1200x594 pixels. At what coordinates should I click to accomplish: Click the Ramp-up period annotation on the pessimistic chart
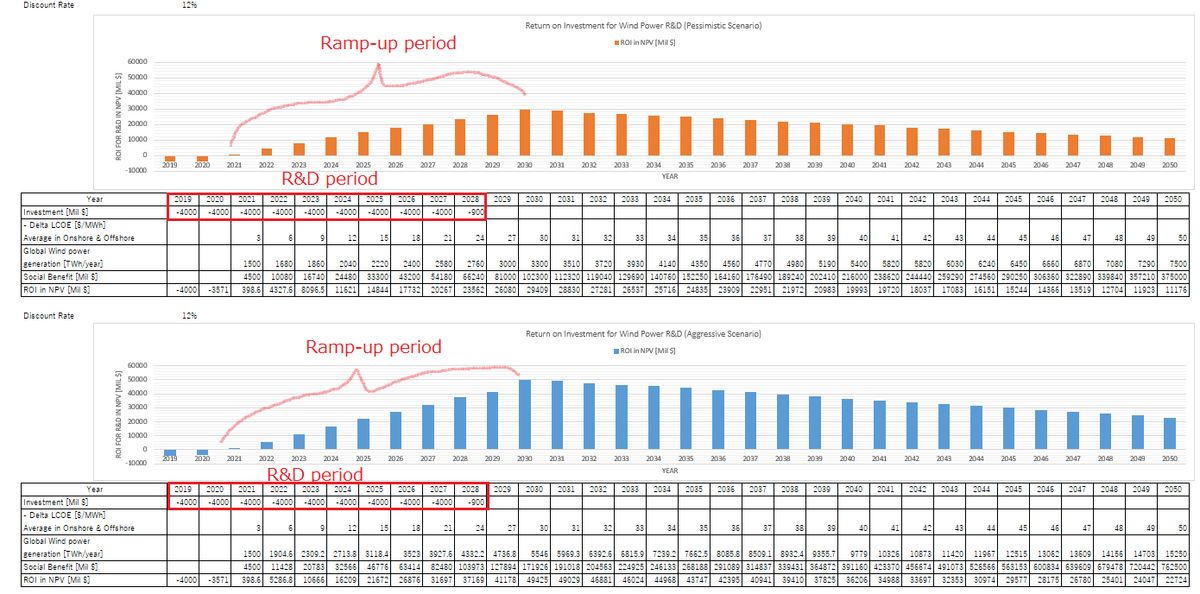point(387,43)
